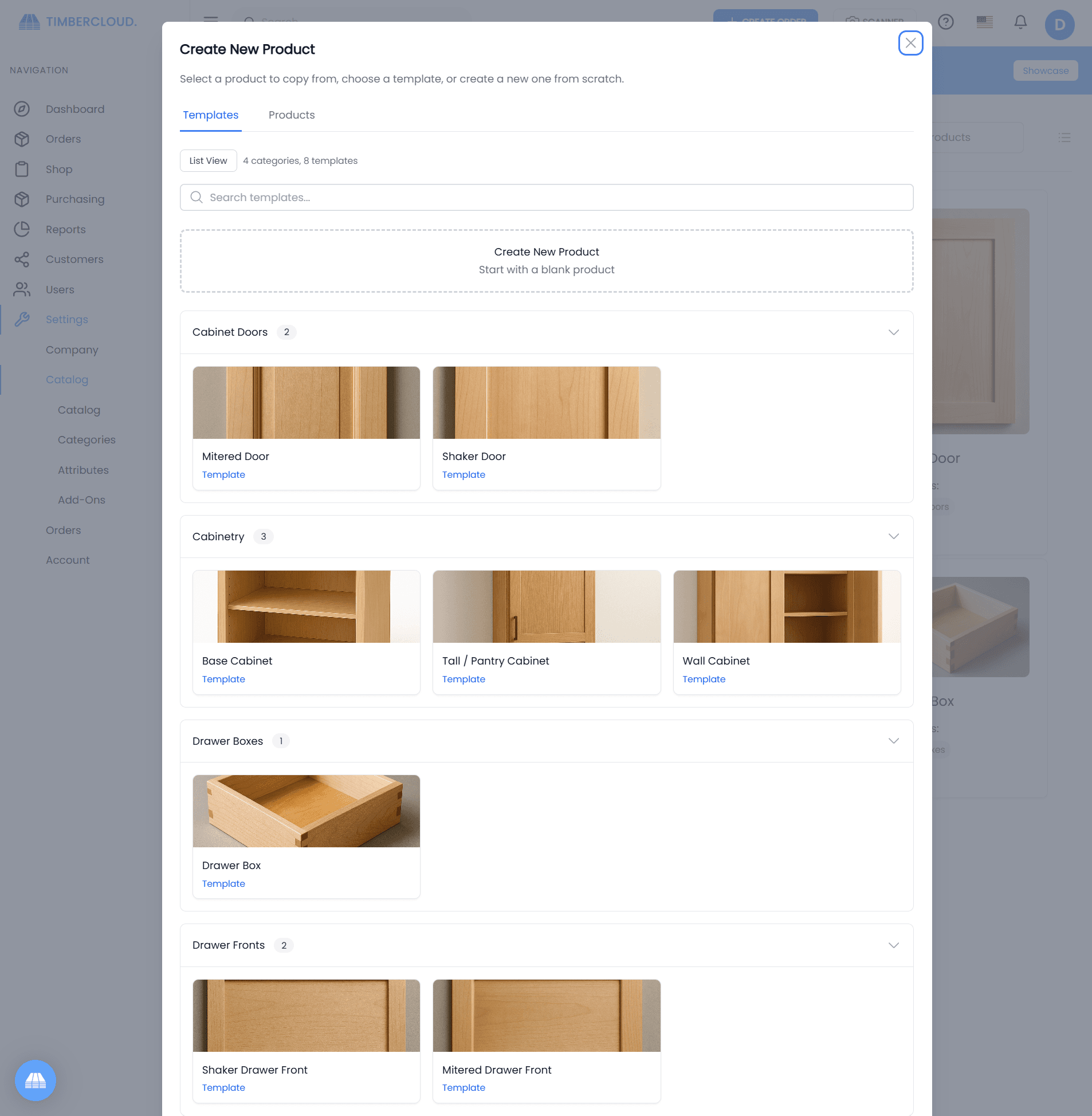Image resolution: width=1092 pixels, height=1116 pixels.
Task: Open the Shaker Door Template link
Action: coord(464,474)
